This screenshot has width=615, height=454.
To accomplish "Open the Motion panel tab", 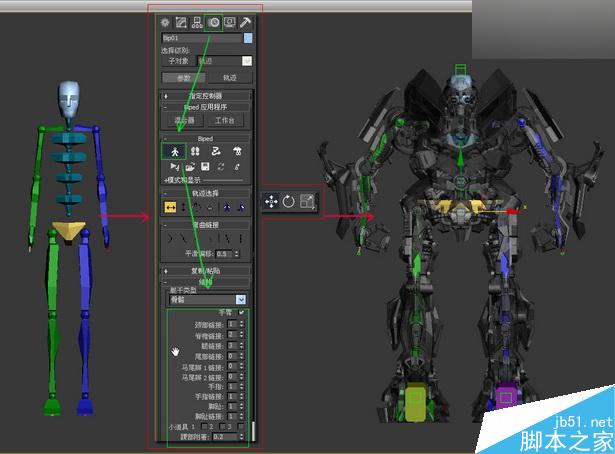I will (213, 22).
